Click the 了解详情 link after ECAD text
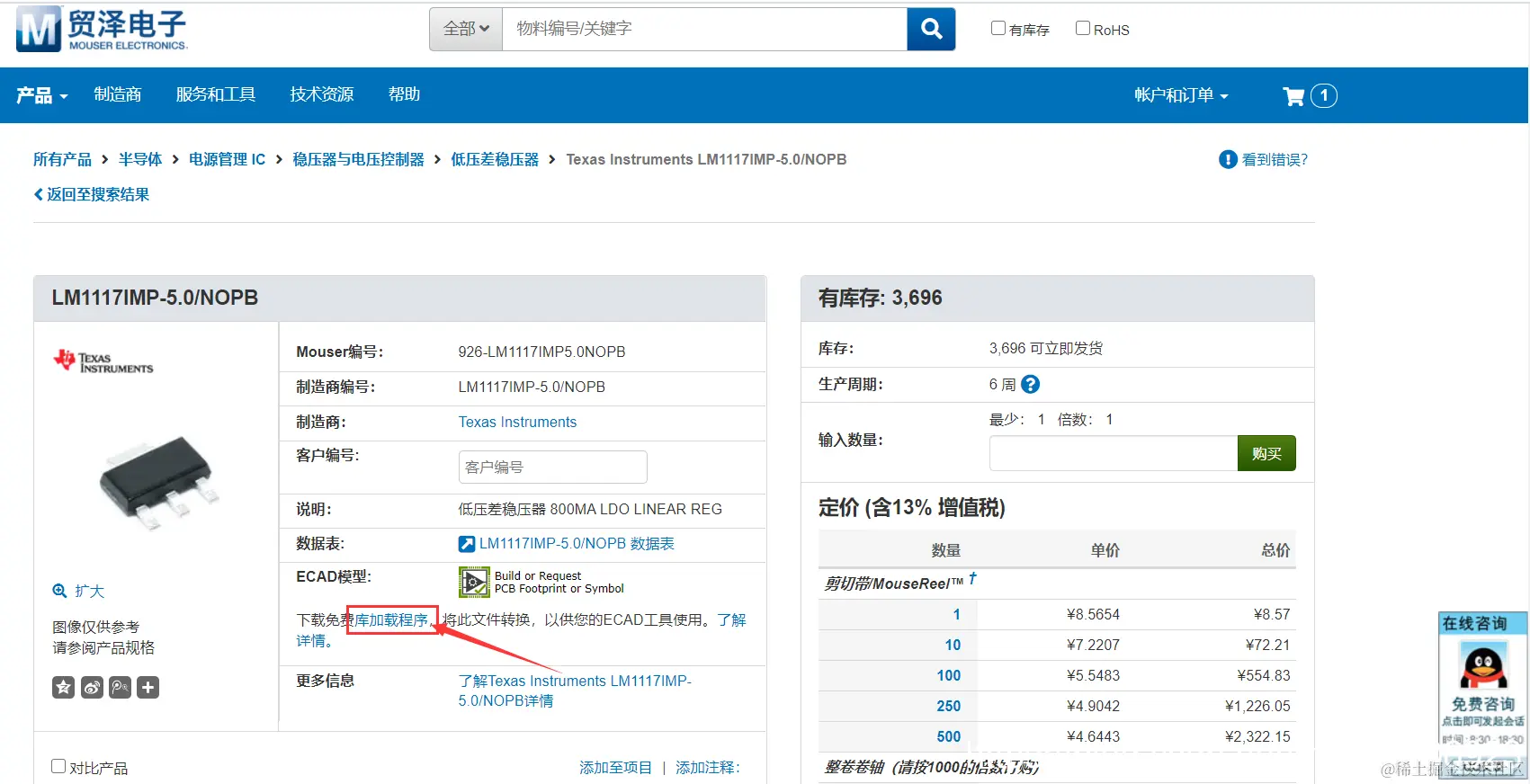The height and width of the screenshot is (784, 1530). [730, 620]
